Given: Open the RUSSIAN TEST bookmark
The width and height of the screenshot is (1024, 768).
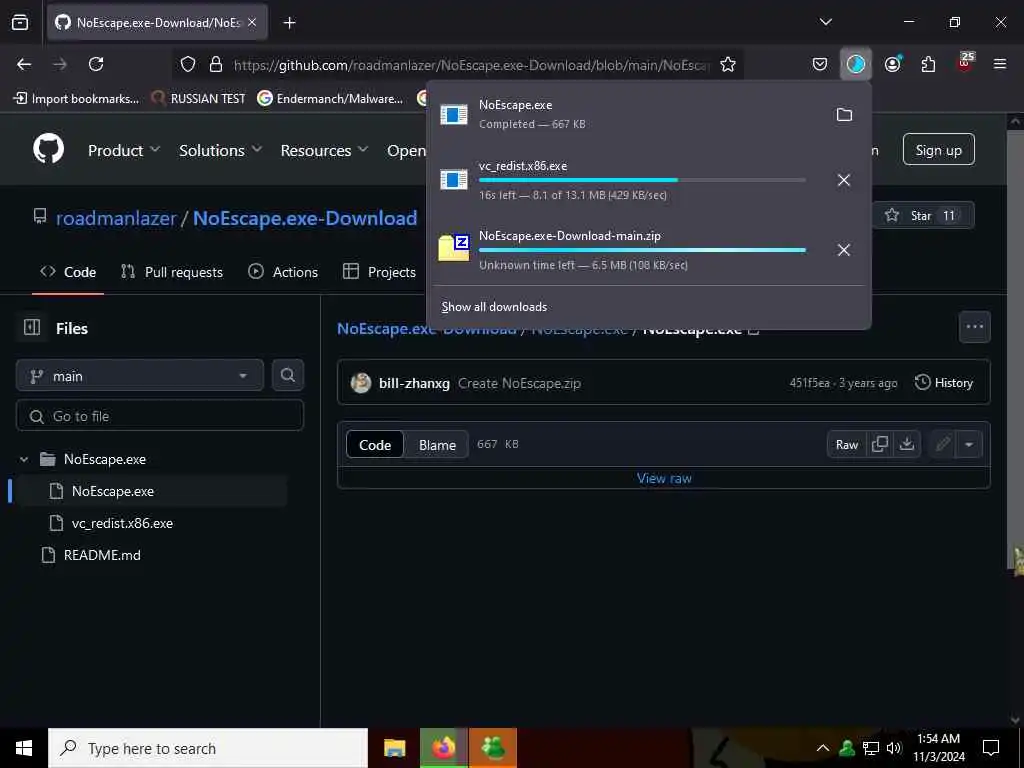Looking at the screenshot, I should [199, 99].
